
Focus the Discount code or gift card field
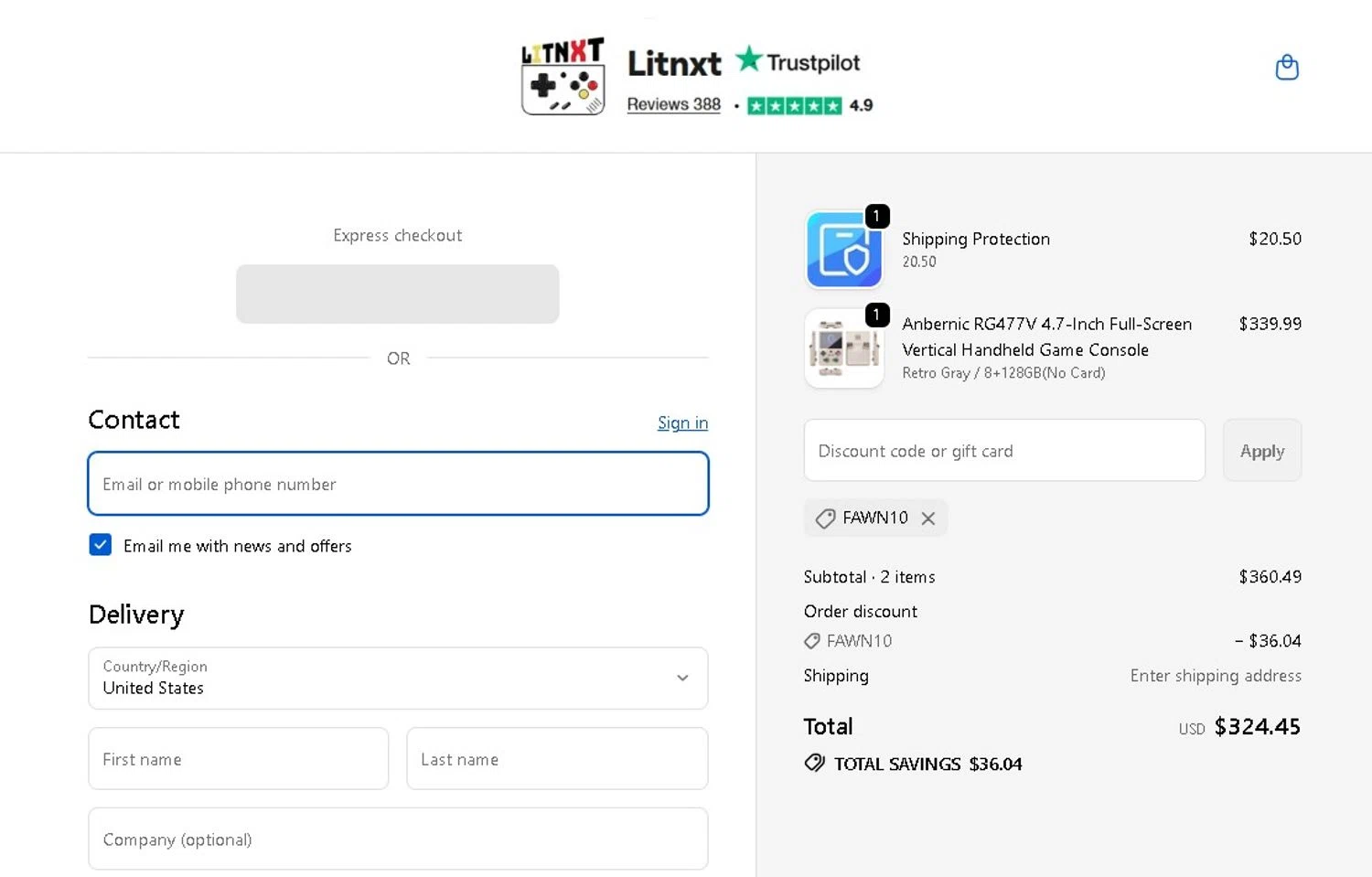[x=1004, y=450]
